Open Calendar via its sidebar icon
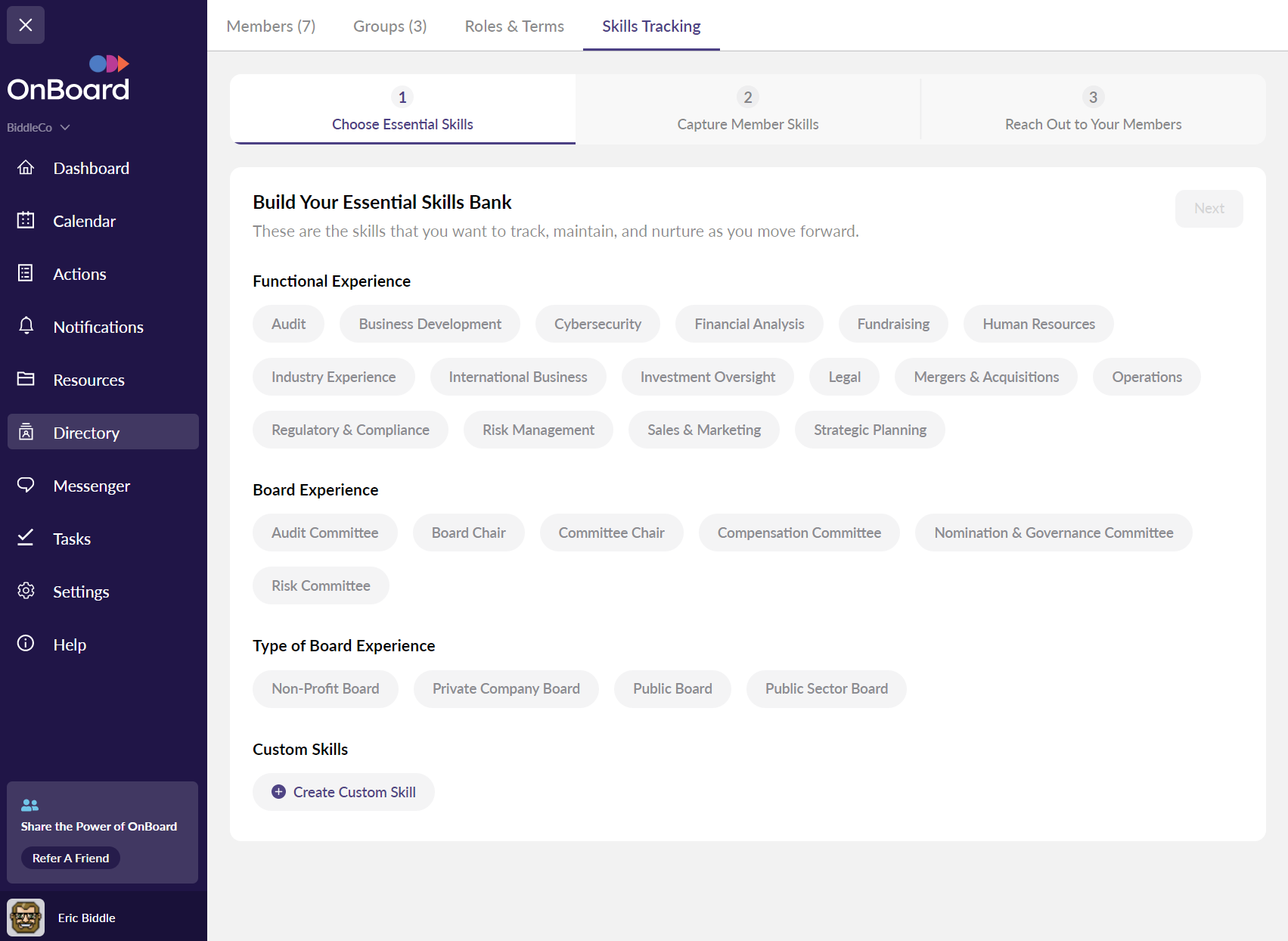The image size is (1288, 941). [x=26, y=220]
